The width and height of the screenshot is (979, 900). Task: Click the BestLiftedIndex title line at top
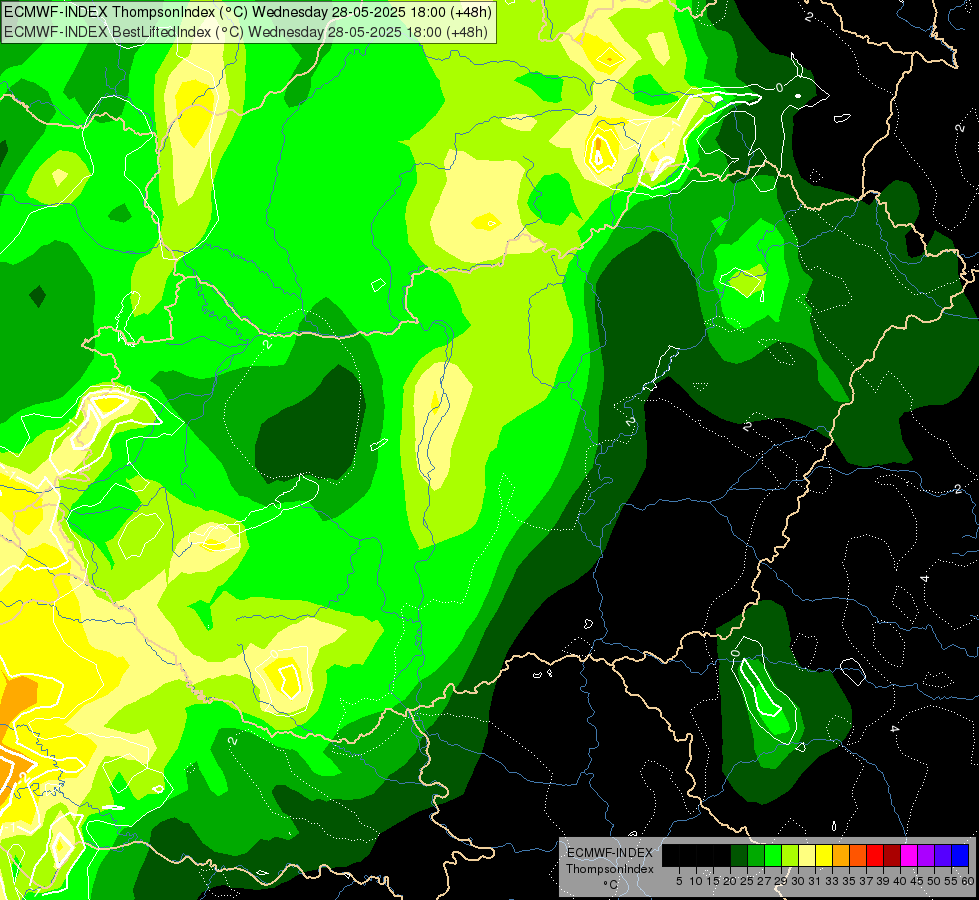point(246,32)
